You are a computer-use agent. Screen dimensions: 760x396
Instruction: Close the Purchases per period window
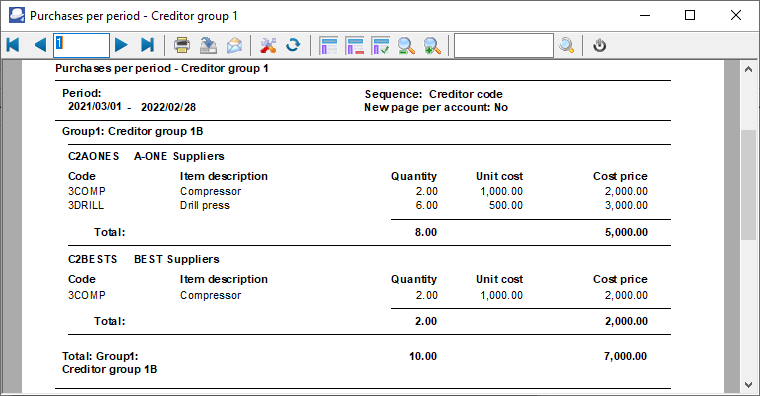(x=736, y=16)
